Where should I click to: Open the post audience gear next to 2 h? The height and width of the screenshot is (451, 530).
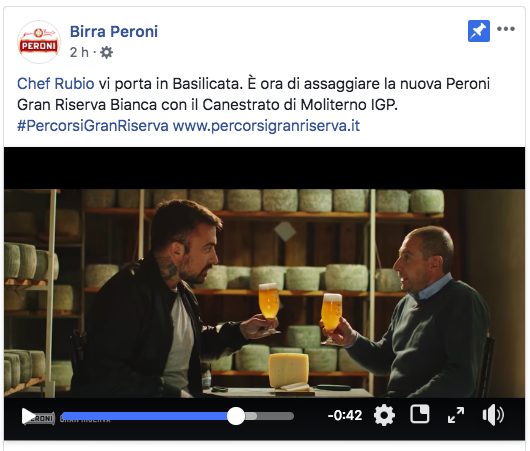(x=106, y=52)
